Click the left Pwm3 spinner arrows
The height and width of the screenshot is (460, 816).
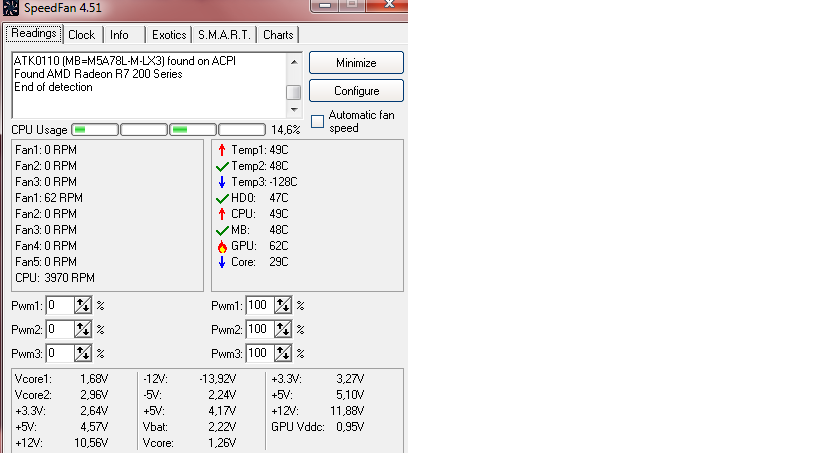[83, 353]
